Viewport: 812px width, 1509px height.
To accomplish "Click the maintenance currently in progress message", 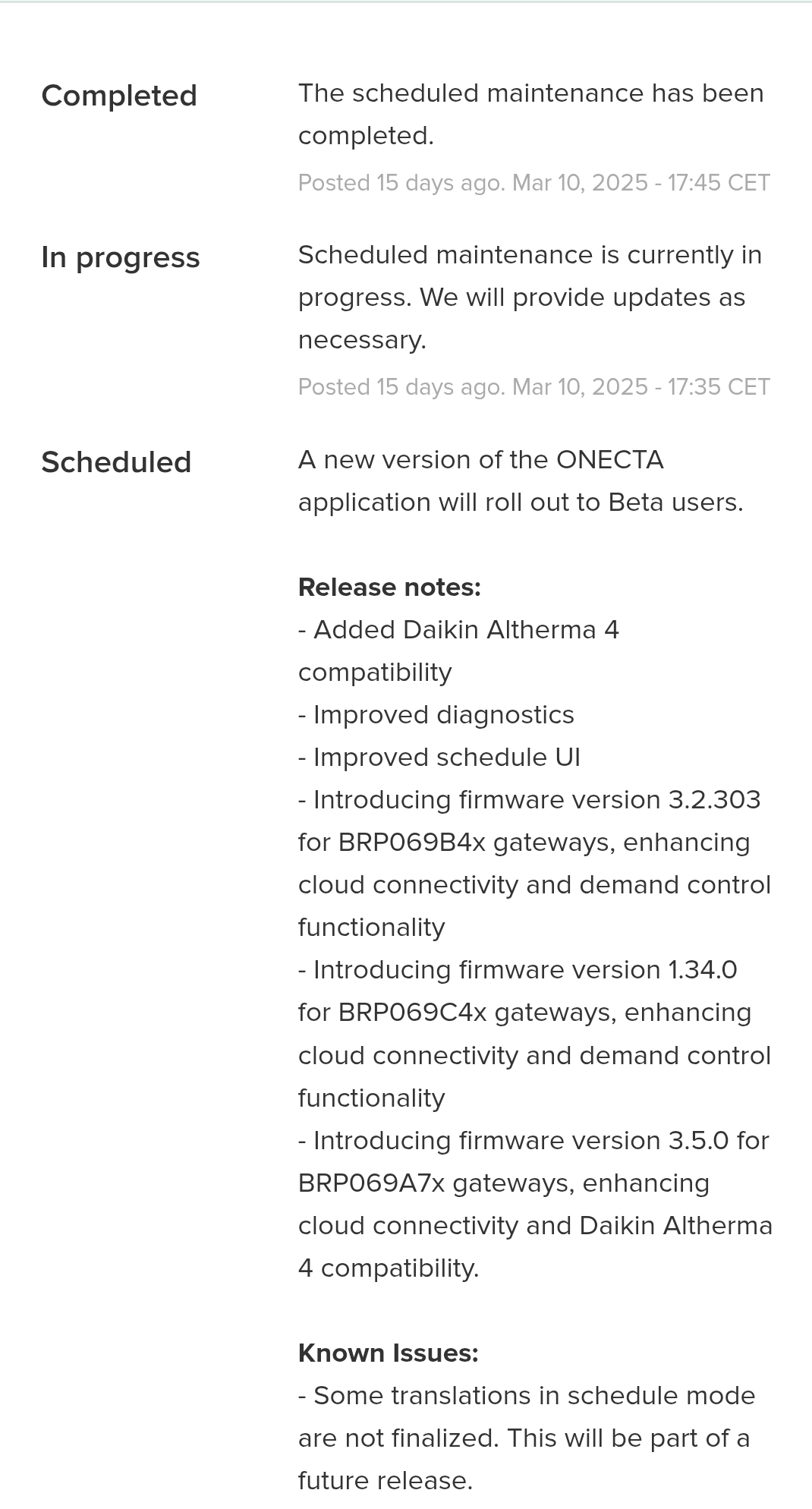I will 530,298.
